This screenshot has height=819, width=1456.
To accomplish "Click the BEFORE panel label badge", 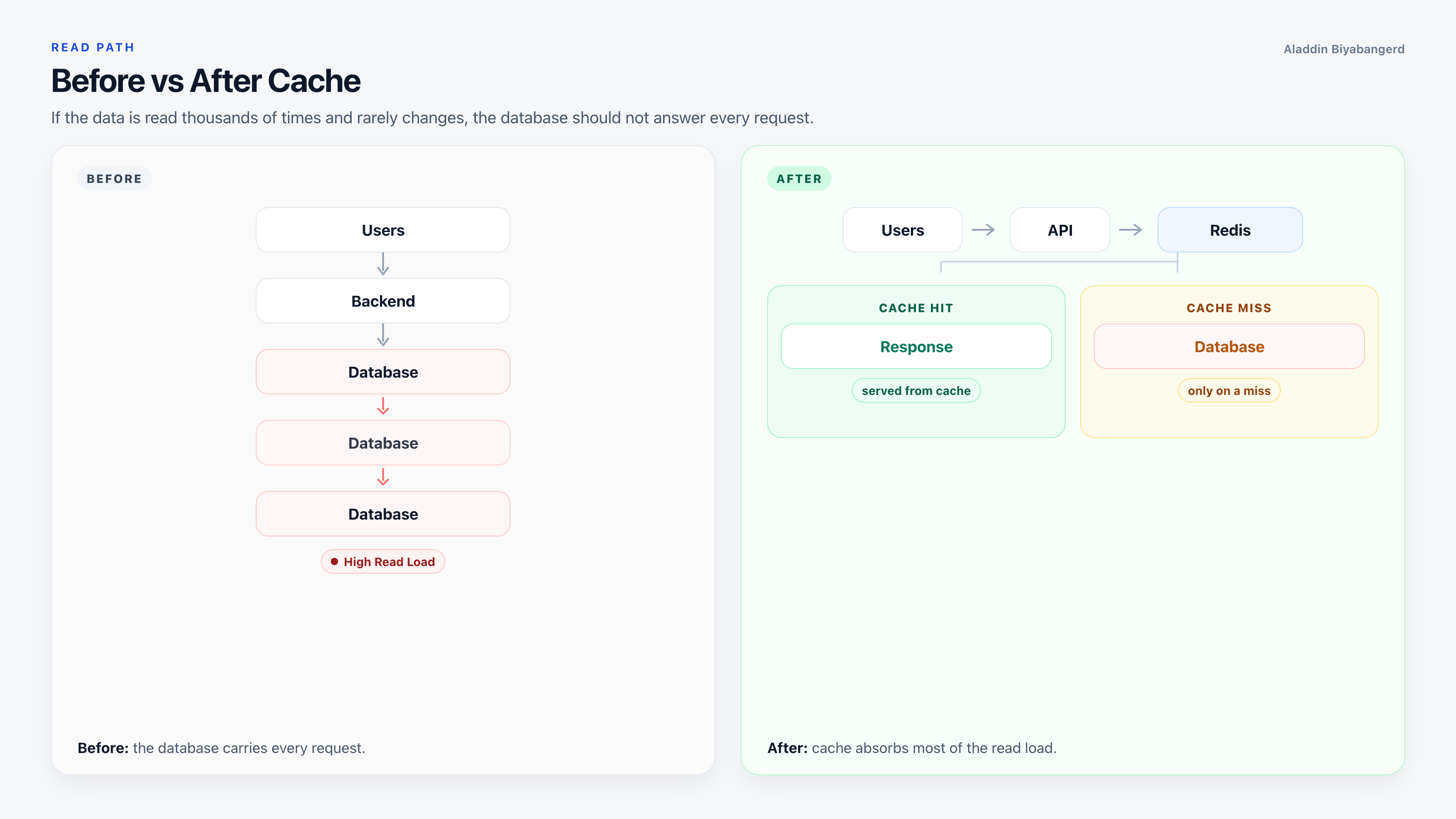I will tap(114, 179).
